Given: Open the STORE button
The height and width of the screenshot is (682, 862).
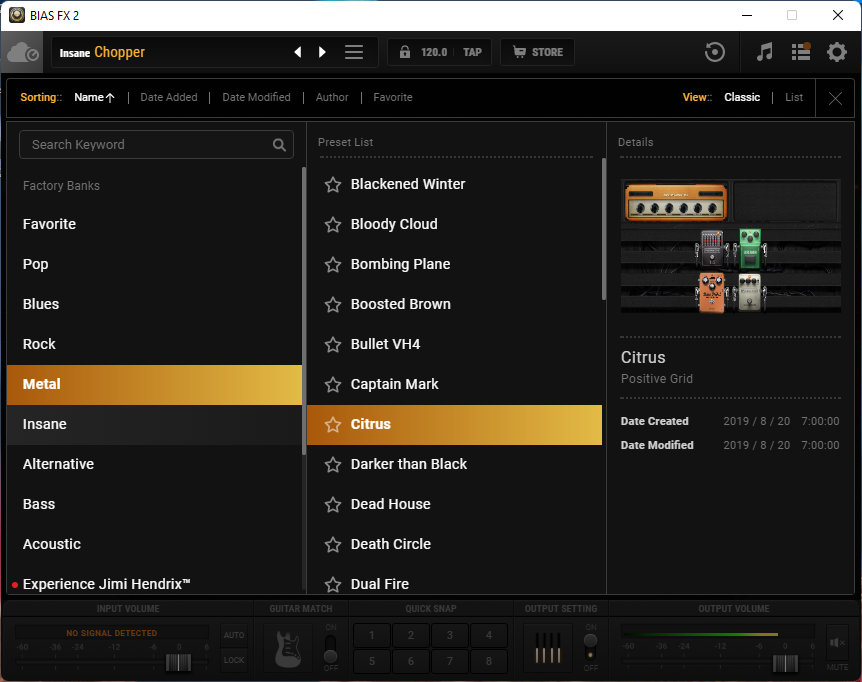Looking at the screenshot, I should 537,52.
